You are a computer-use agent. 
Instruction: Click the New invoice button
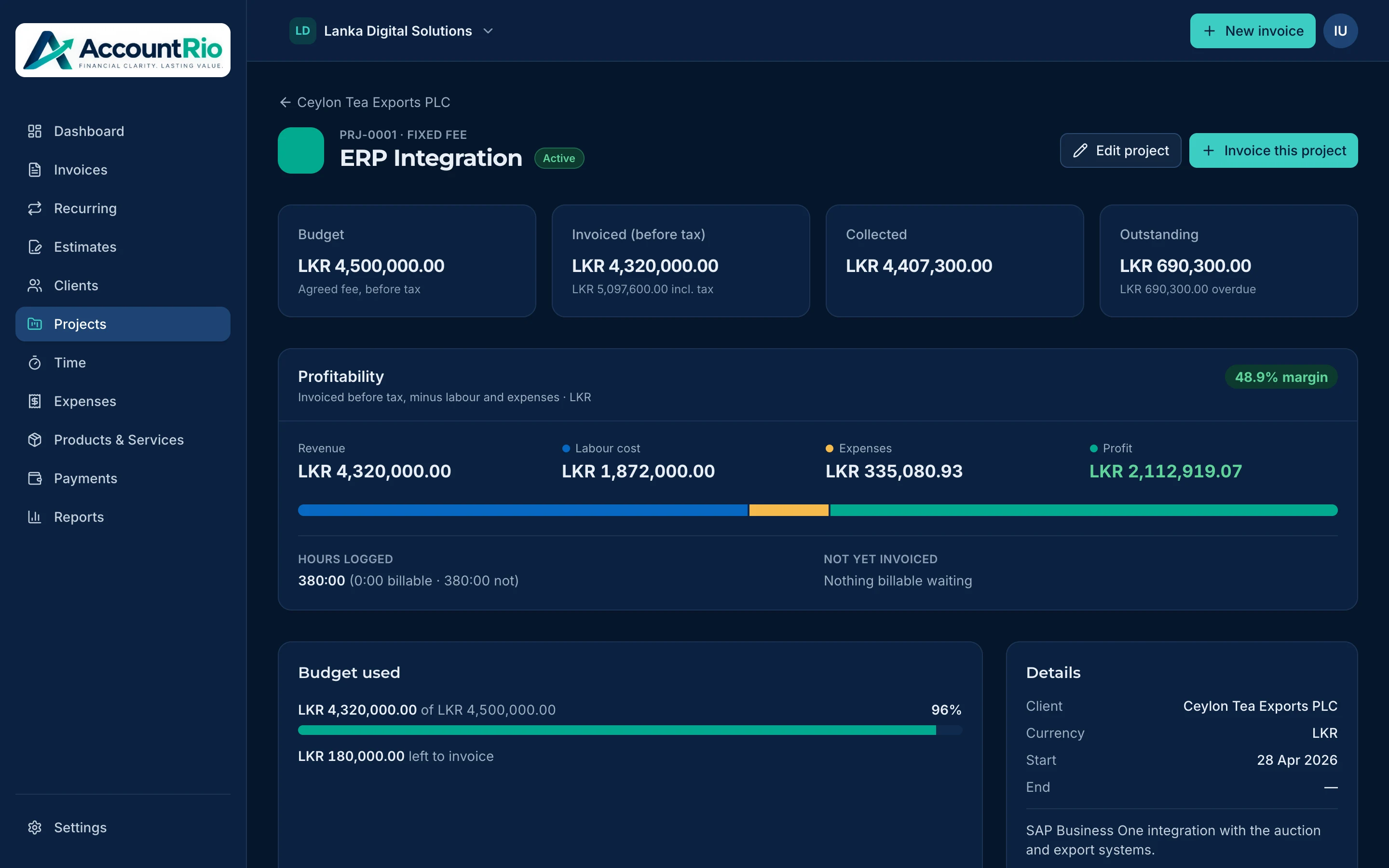tap(1253, 31)
